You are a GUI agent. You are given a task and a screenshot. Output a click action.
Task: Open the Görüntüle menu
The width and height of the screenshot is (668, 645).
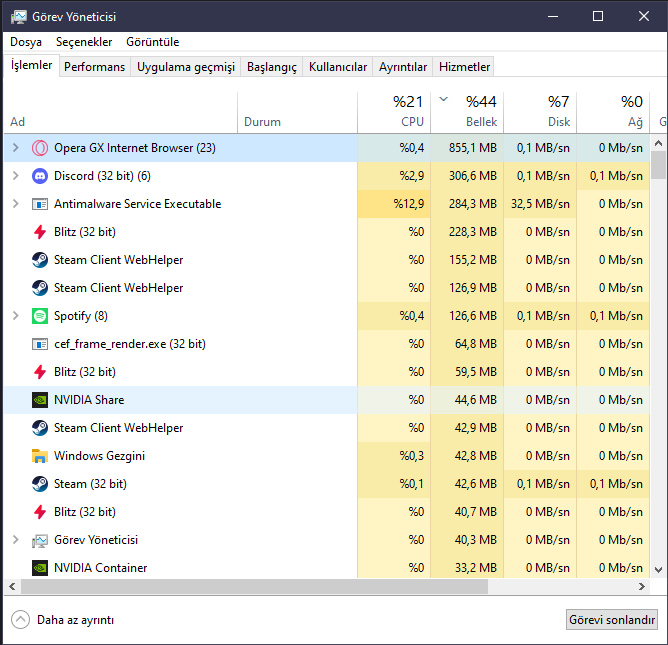(153, 42)
